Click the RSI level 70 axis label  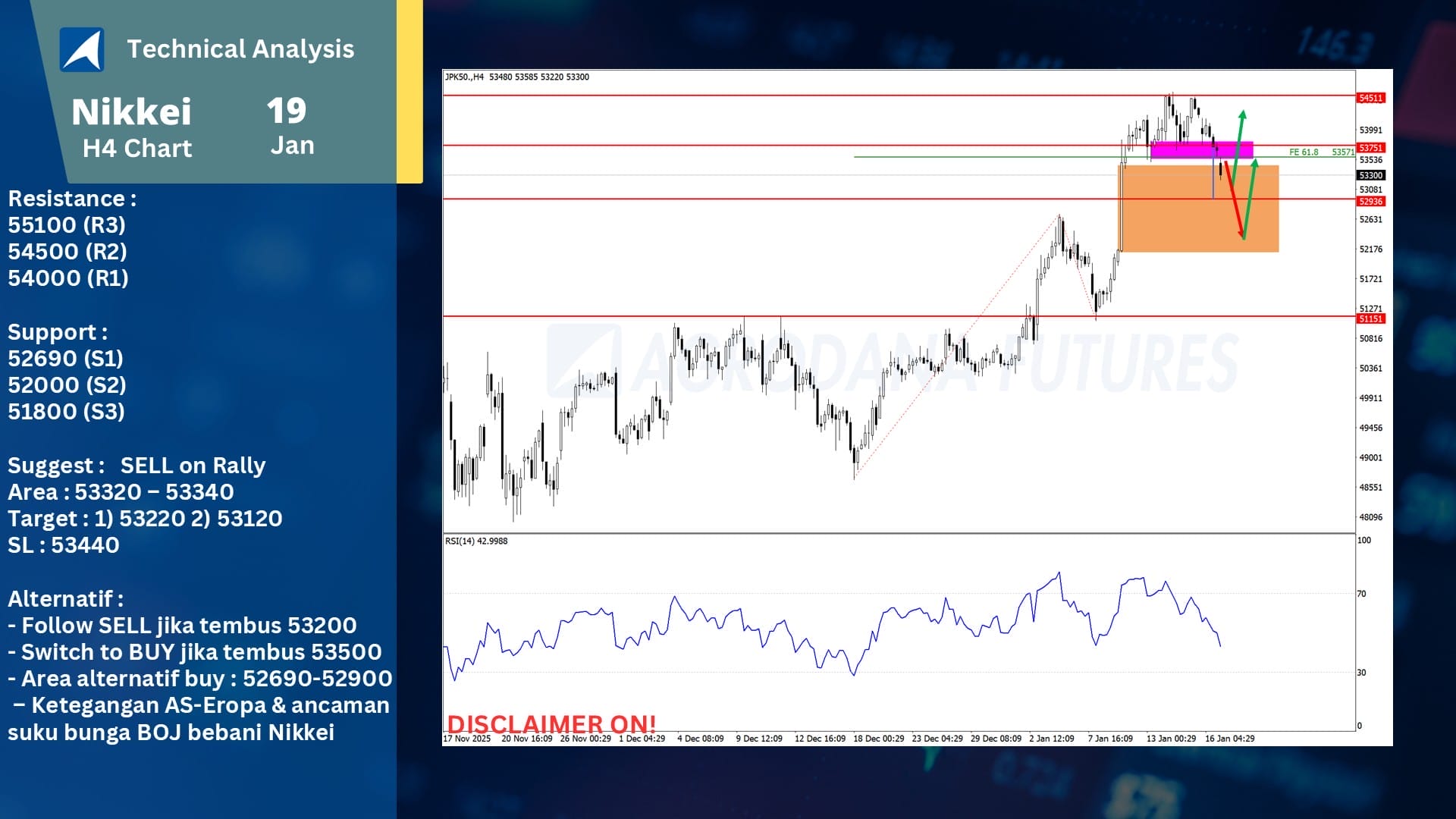tap(1362, 594)
